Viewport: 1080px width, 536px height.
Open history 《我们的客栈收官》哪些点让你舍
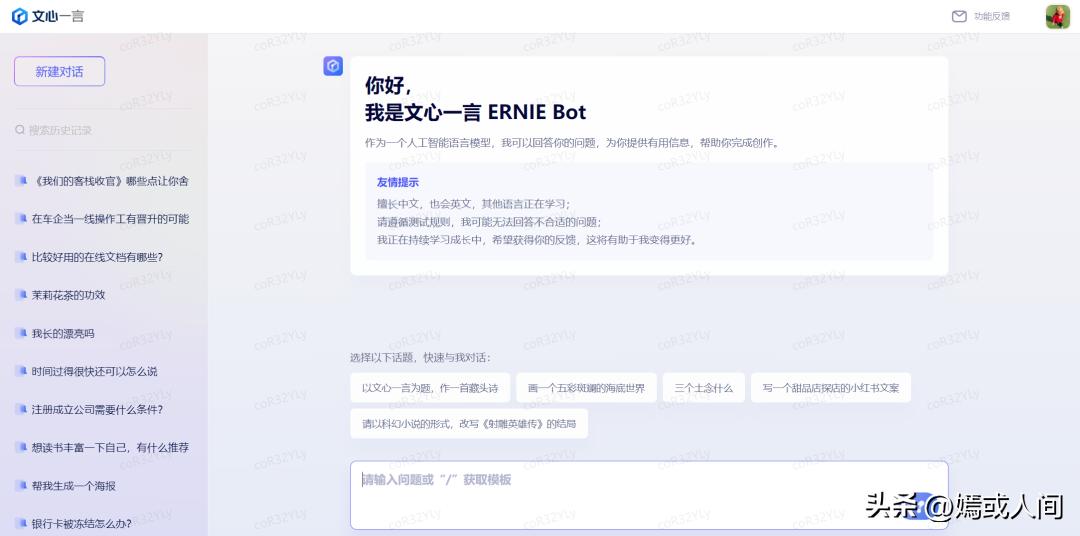110,181
